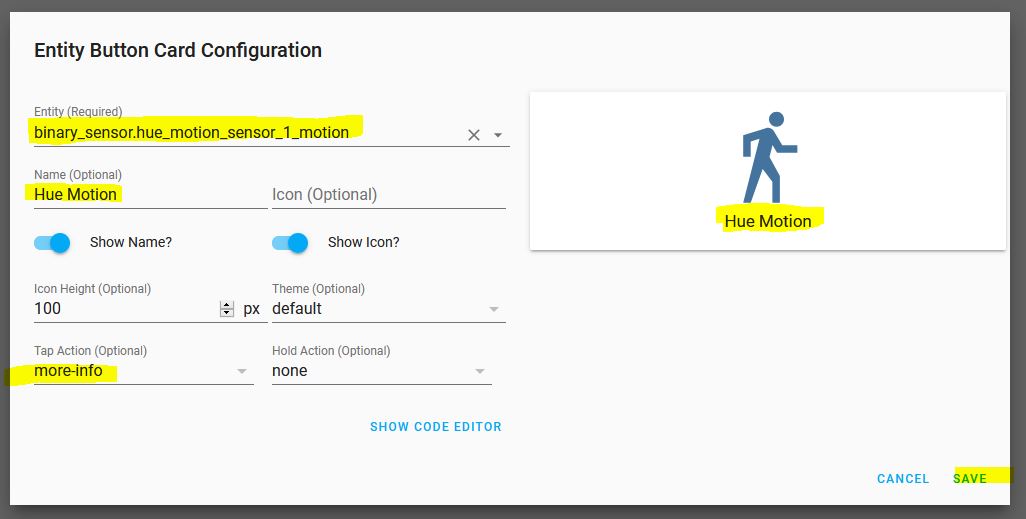
Task: Click the Name input field
Action: 150,194
